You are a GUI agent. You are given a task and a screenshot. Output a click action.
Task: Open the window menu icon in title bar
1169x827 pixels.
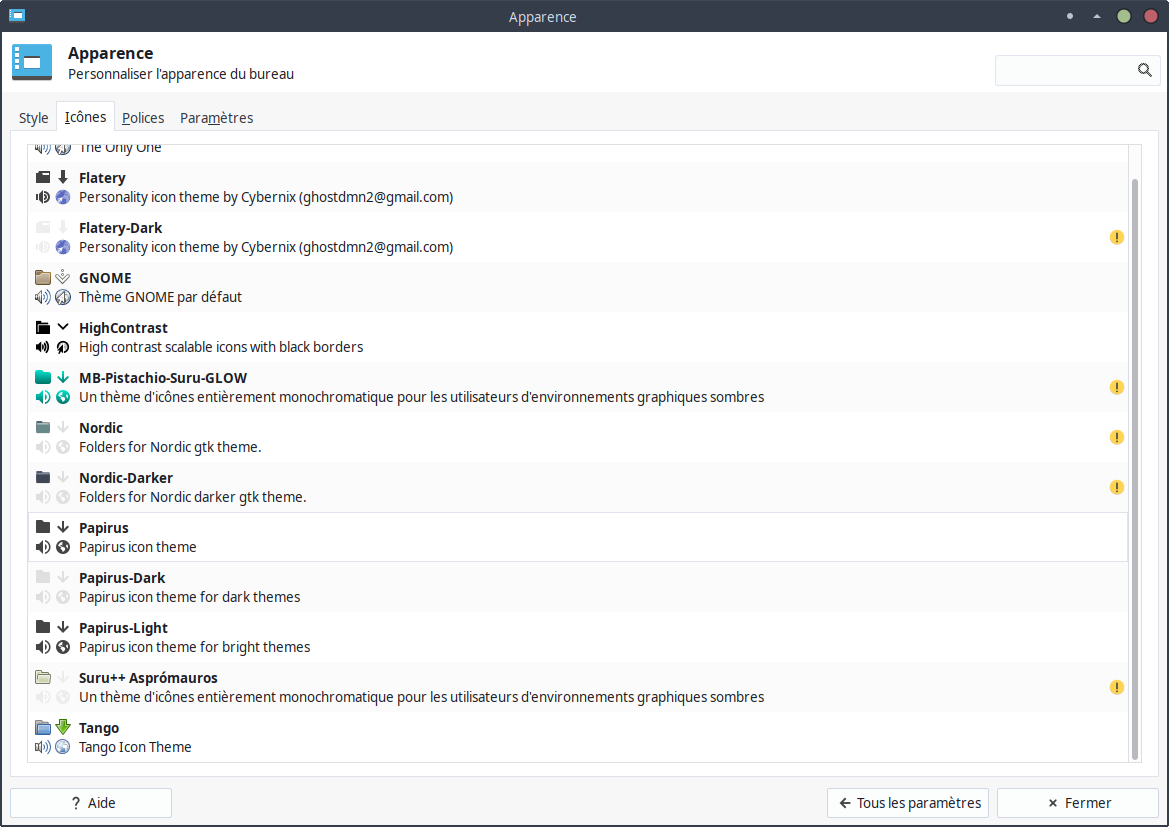(17, 16)
